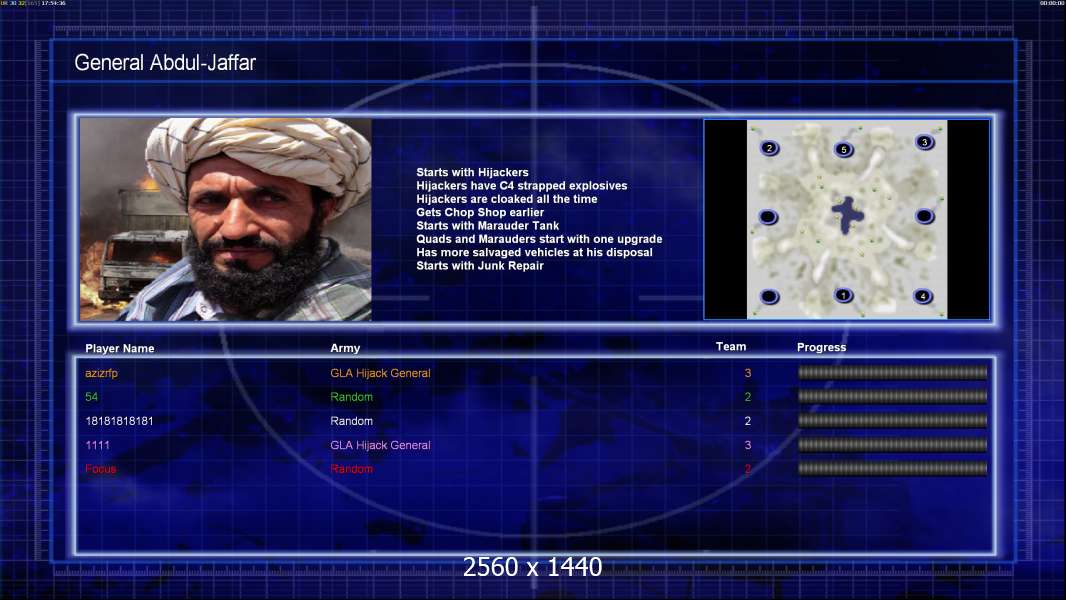Click team number 2 in Focus's row
The width and height of the screenshot is (1066, 600).
coord(748,469)
